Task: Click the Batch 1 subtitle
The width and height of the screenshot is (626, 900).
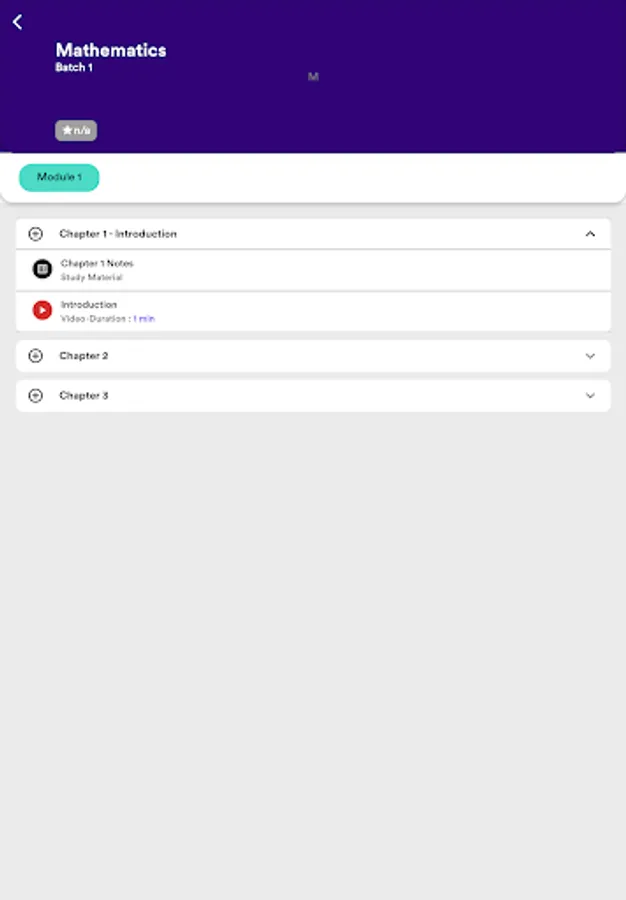Action: 73,67
